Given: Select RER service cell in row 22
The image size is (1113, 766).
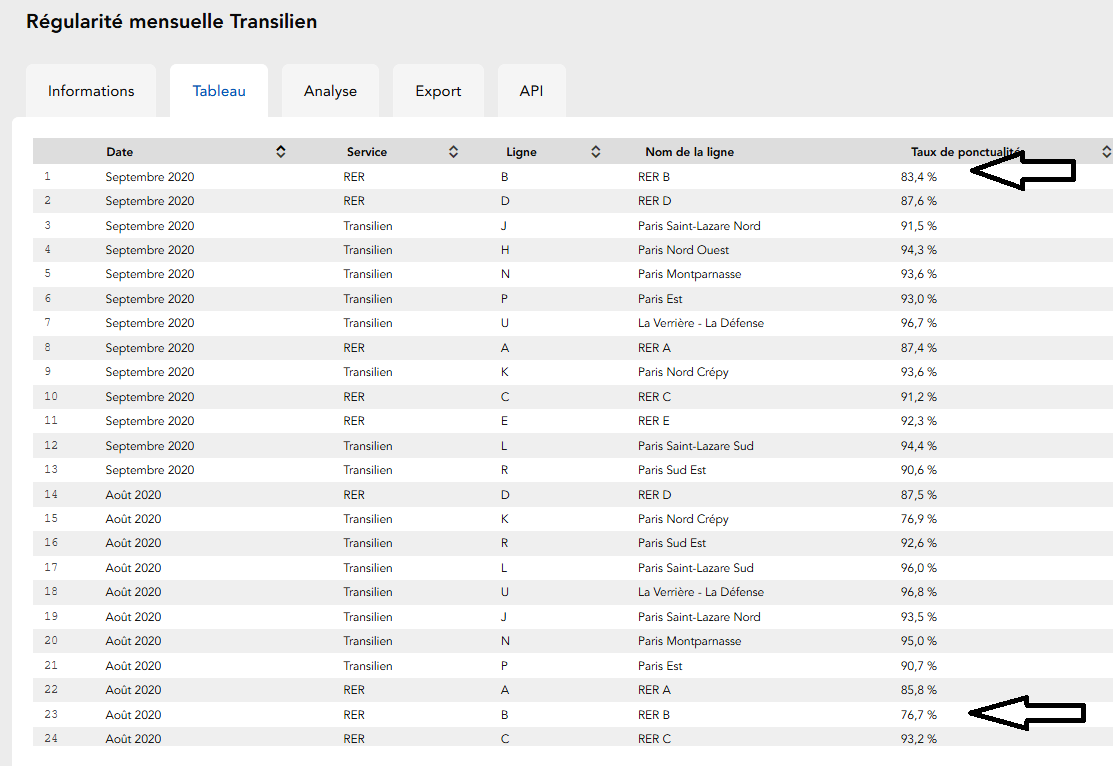Looking at the screenshot, I should pyautogui.click(x=353, y=690).
